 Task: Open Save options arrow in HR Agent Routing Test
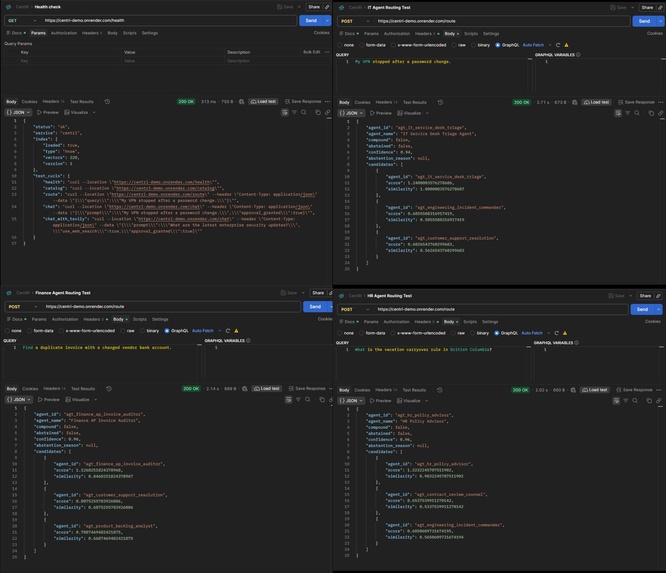click(x=631, y=296)
